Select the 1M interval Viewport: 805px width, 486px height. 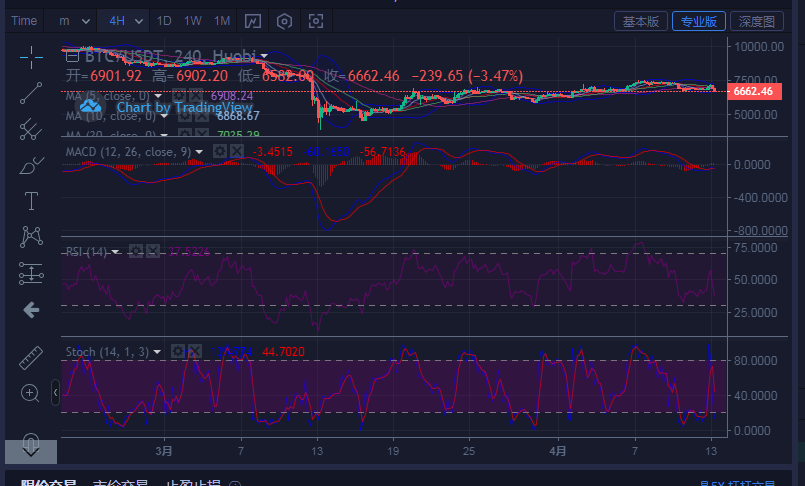[222, 21]
